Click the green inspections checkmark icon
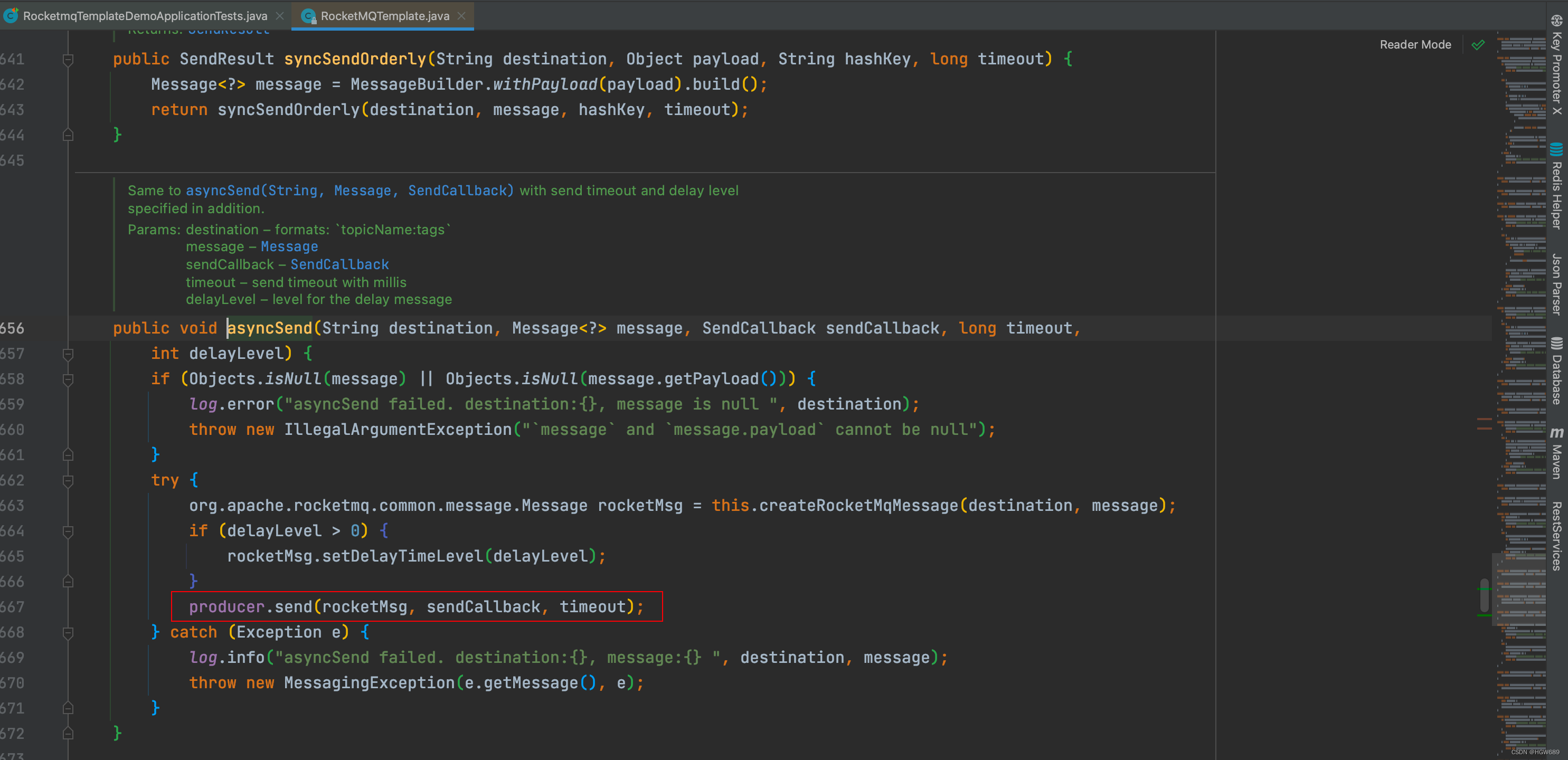Screen dimensions: 1568x760 coord(1478,44)
